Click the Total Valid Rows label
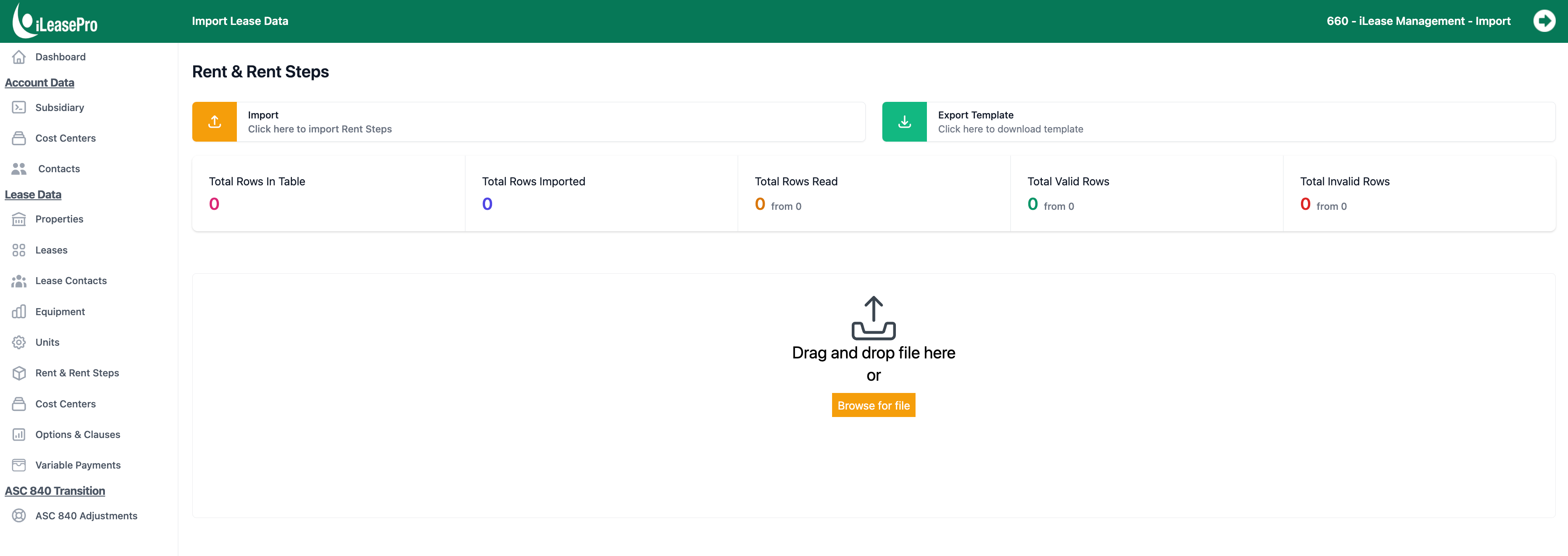Viewport: 1568px width, 556px height. [1068, 181]
